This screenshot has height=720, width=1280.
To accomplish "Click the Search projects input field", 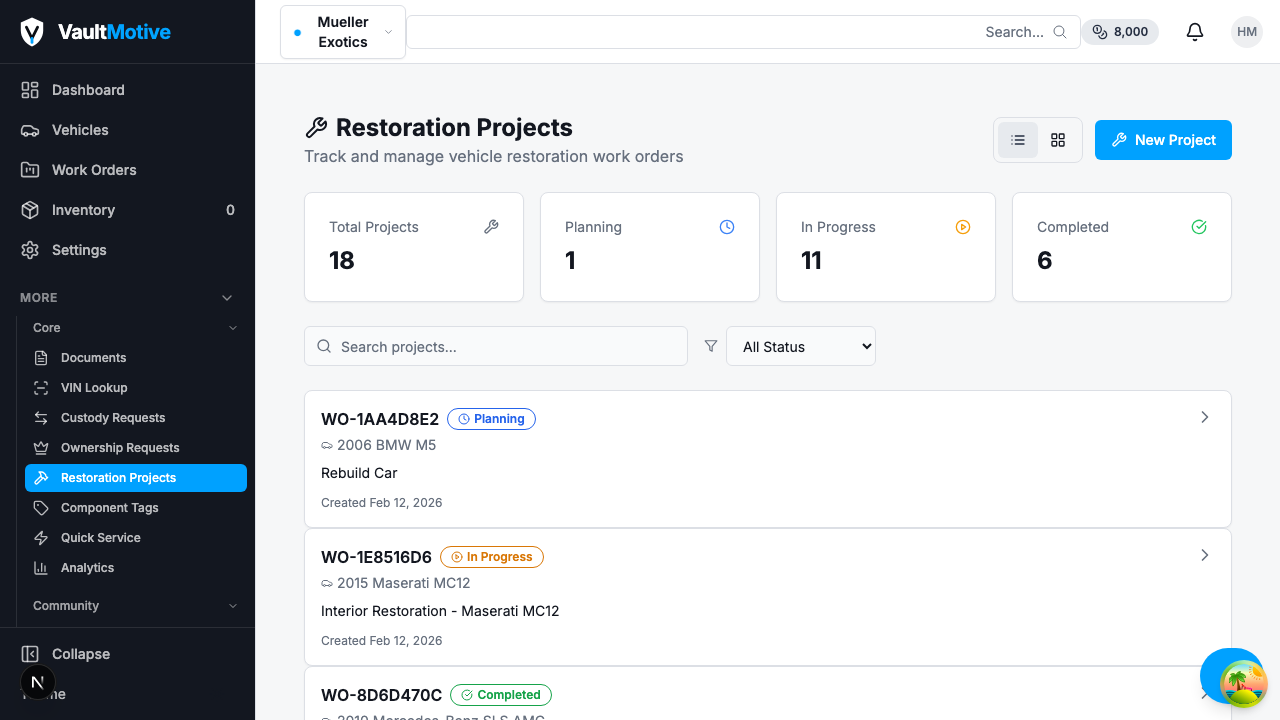I will [x=496, y=347].
